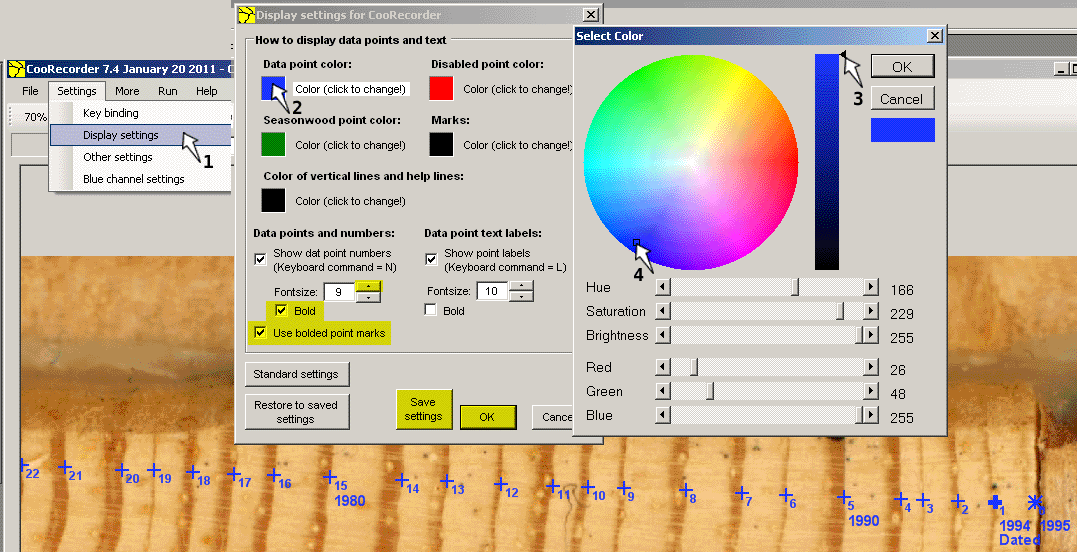Close the Select Color dialog

tap(934, 36)
